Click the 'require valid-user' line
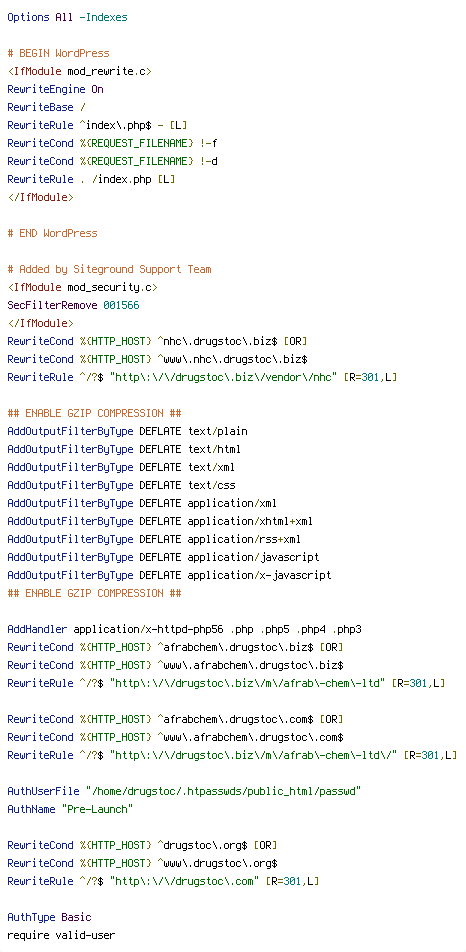The width and height of the screenshot is (466, 952). (61, 935)
